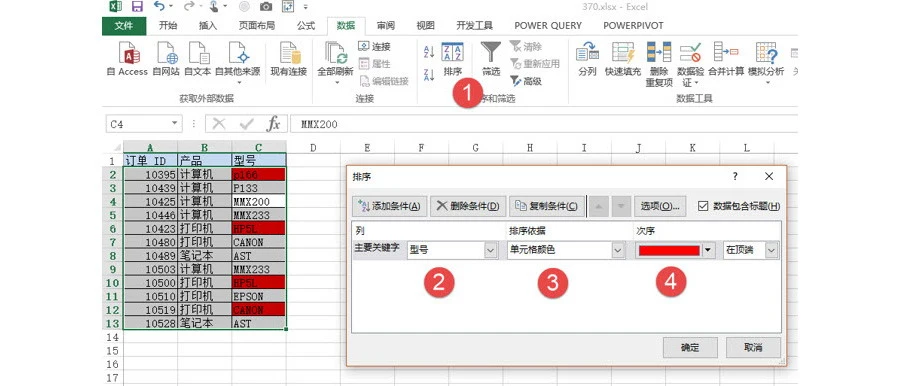Viewport: 900px width, 386px height.
Task: Open the customize quick access toolbar arrow
Action: 305,7
